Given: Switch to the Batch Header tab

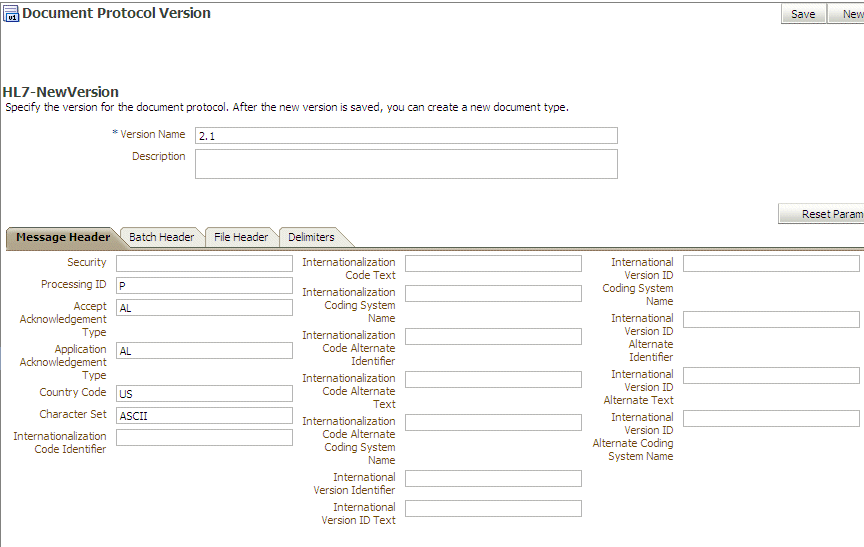Looking at the screenshot, I should [x=161, y=237].
